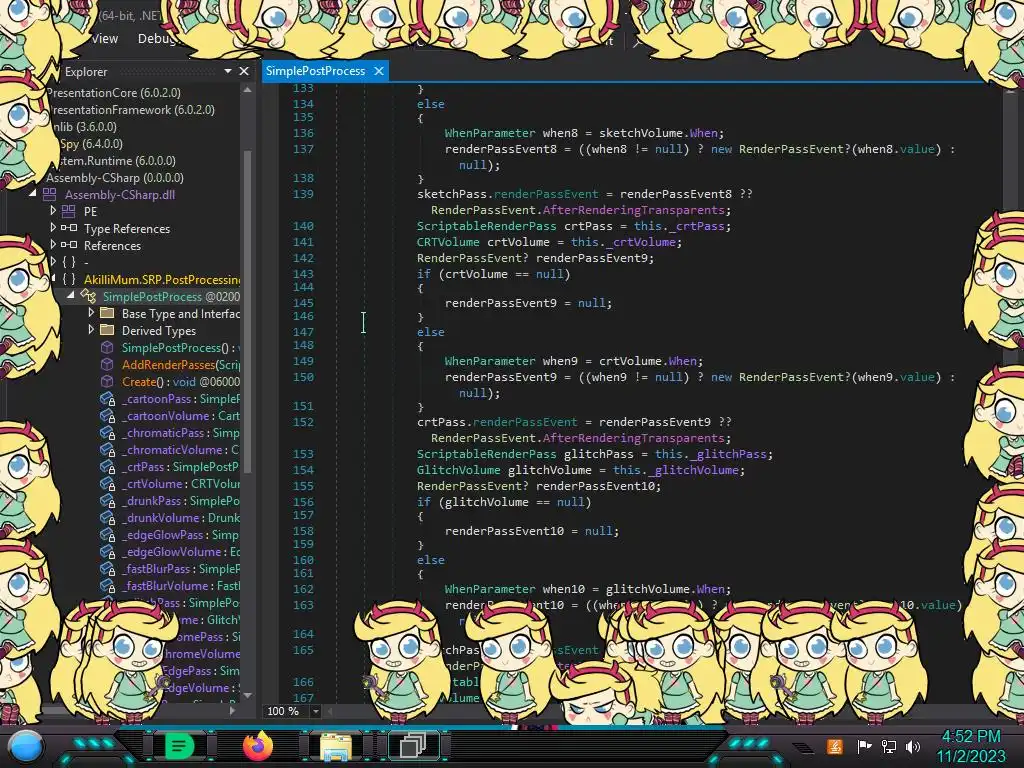Screen dimensions: 1024x768
Task: Open the View menu
Action: 104,39
